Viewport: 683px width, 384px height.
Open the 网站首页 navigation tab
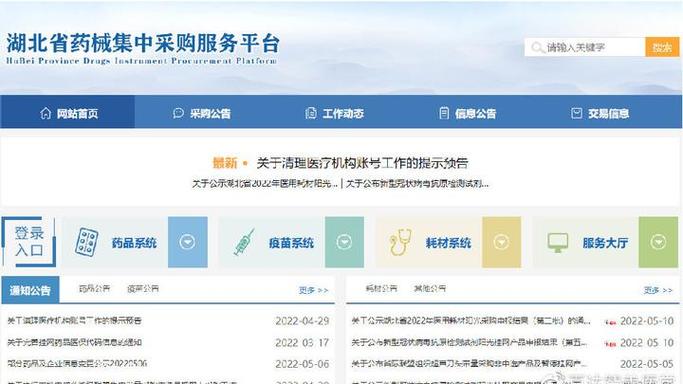[x=68, y=112]
